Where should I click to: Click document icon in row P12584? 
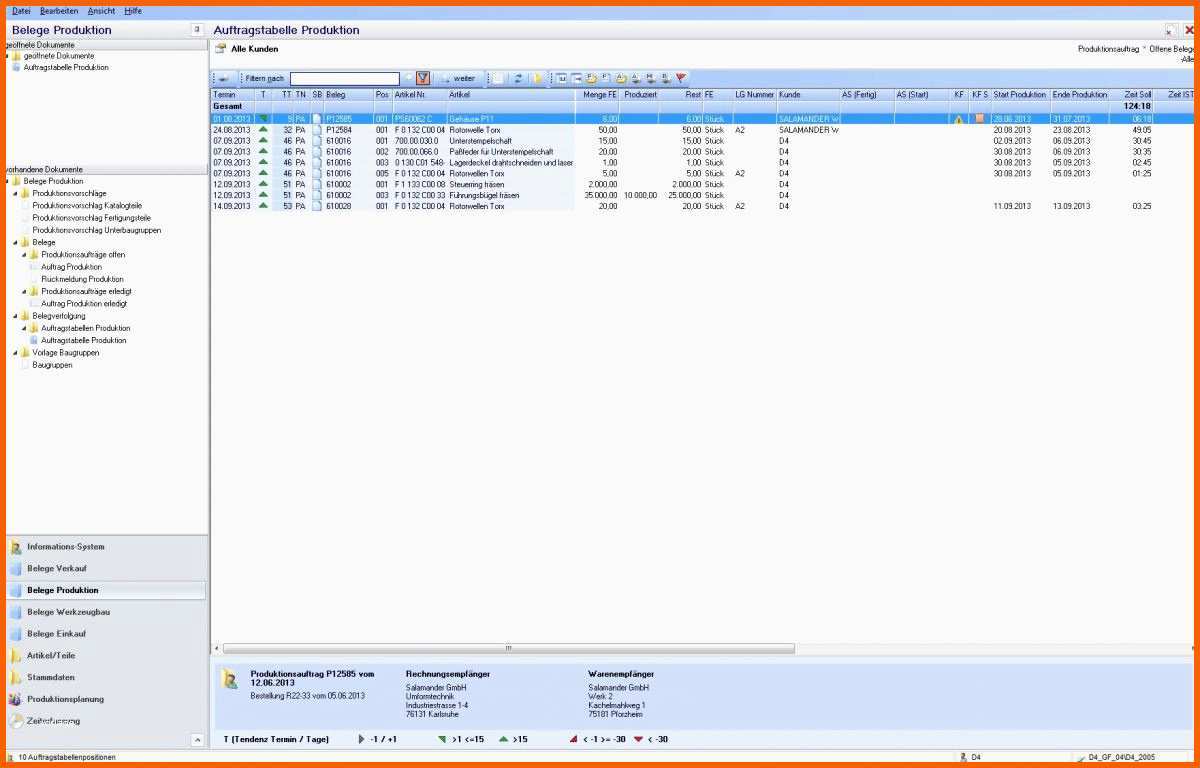point(317,130)
